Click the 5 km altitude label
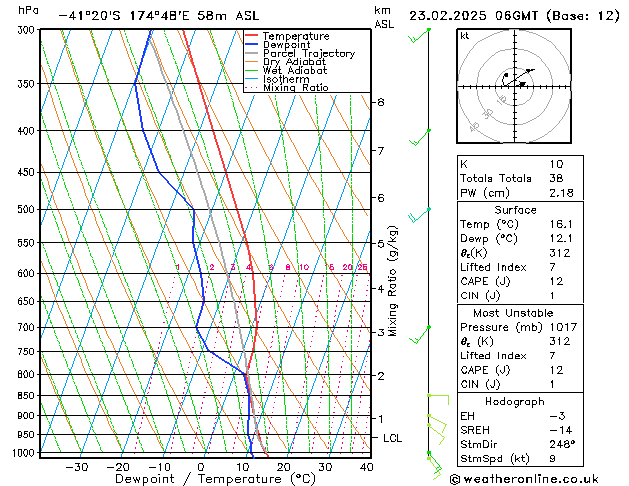This screenshot has height=486, width=629. point(381,244)
